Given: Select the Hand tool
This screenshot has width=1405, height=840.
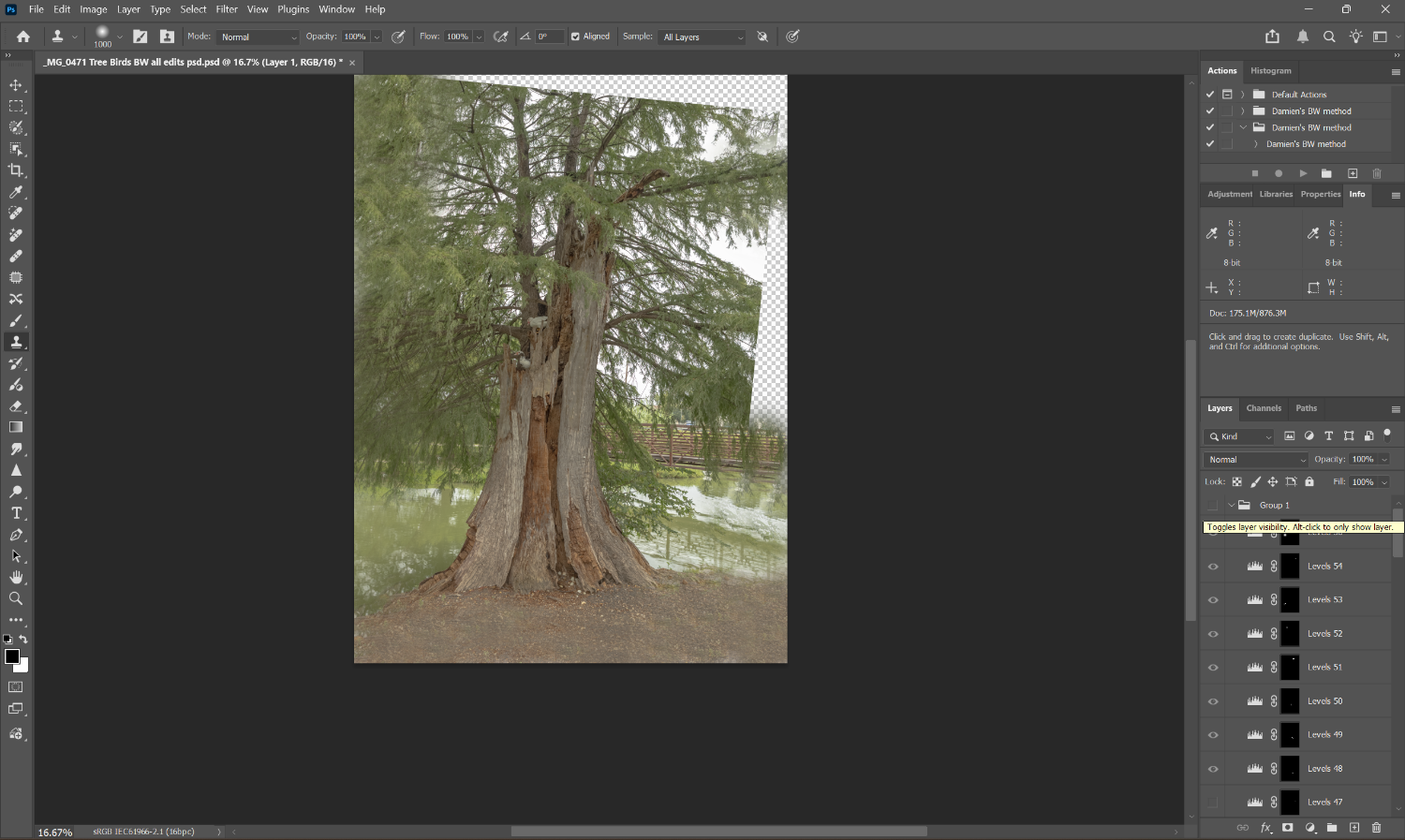Looking at the screenshot, I should (x=16, y=577).
